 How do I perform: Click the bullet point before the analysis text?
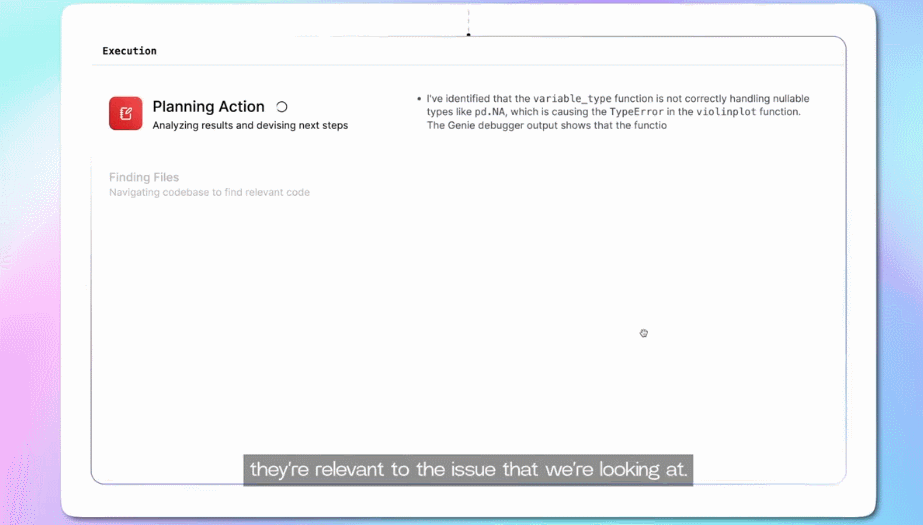pos(418,99)
